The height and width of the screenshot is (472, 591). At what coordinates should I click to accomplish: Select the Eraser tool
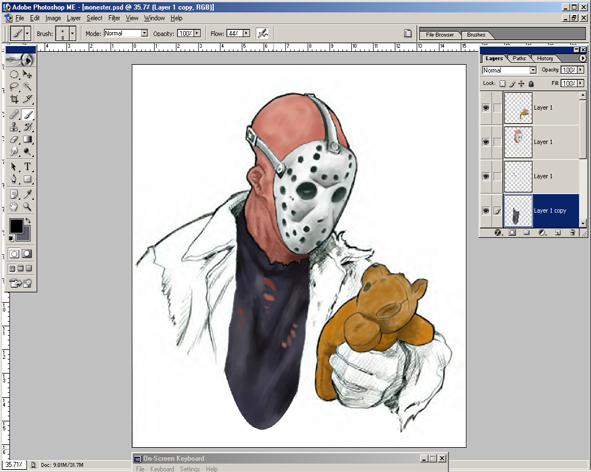point(14,139)
